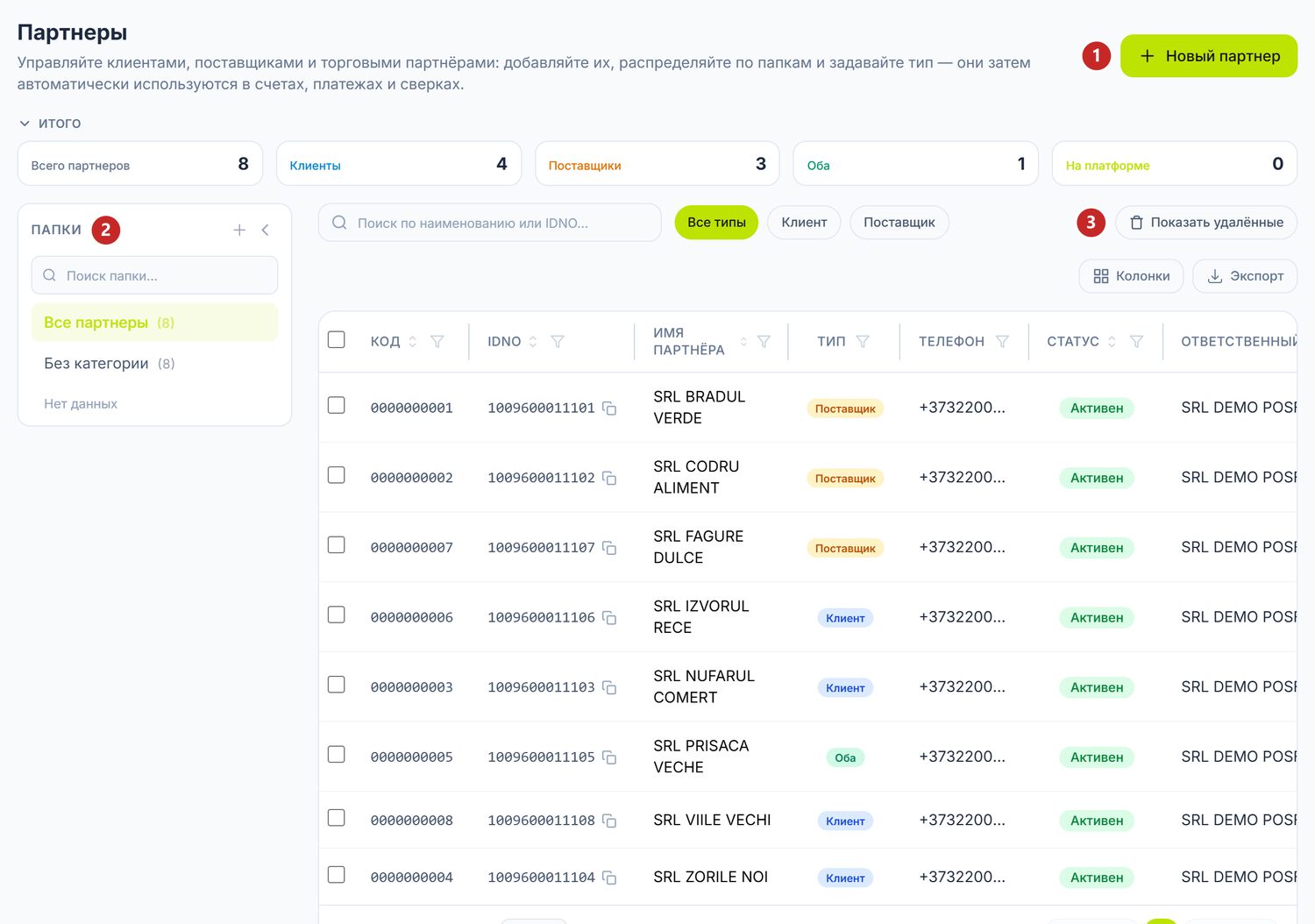The height and width of the screenshot is (924, 1315).
Task: Tick the checkbox for SRL IZVORUL RECE
Action: coord(337,615)
